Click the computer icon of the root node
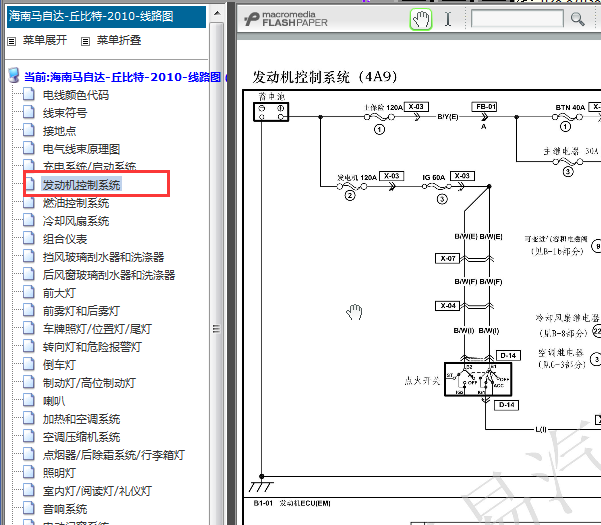The width and height of the screenshot is (601, 525). pyautogui.click(x=14, y=75)
